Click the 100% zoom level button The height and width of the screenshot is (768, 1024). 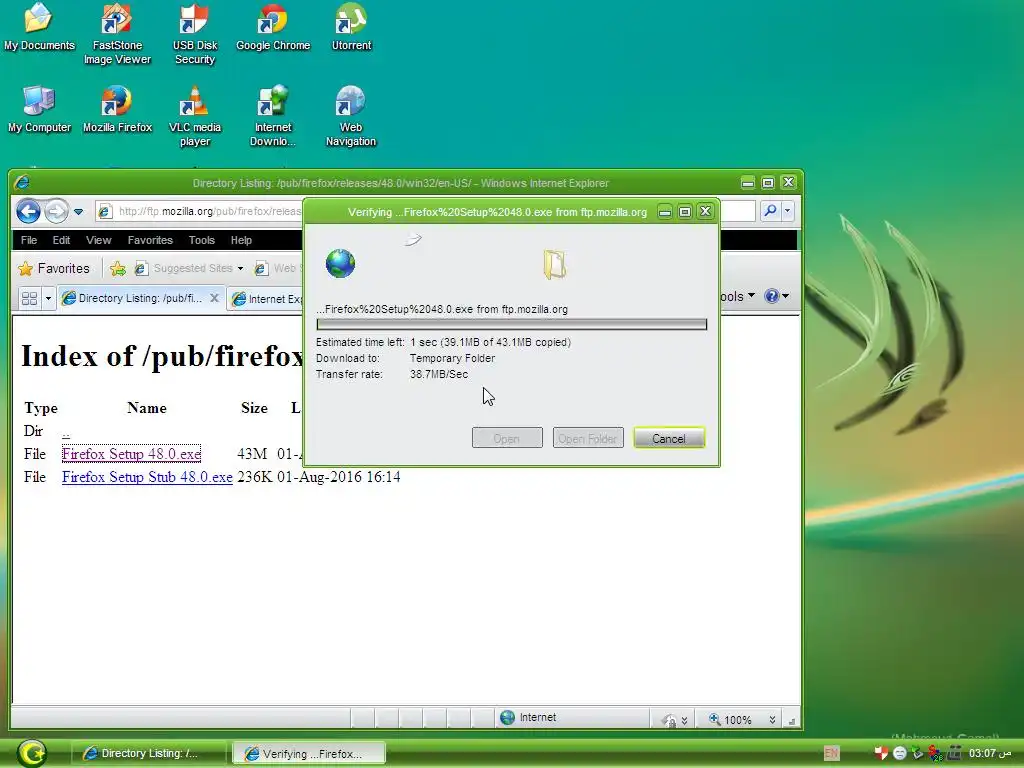click(730, 720)
